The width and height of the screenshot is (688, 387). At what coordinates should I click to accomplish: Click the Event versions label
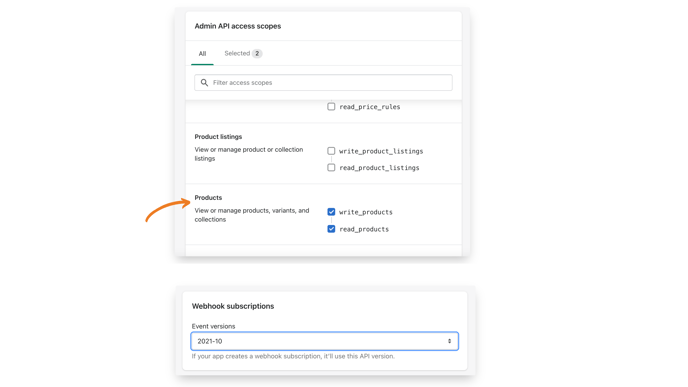coord(213,326)
